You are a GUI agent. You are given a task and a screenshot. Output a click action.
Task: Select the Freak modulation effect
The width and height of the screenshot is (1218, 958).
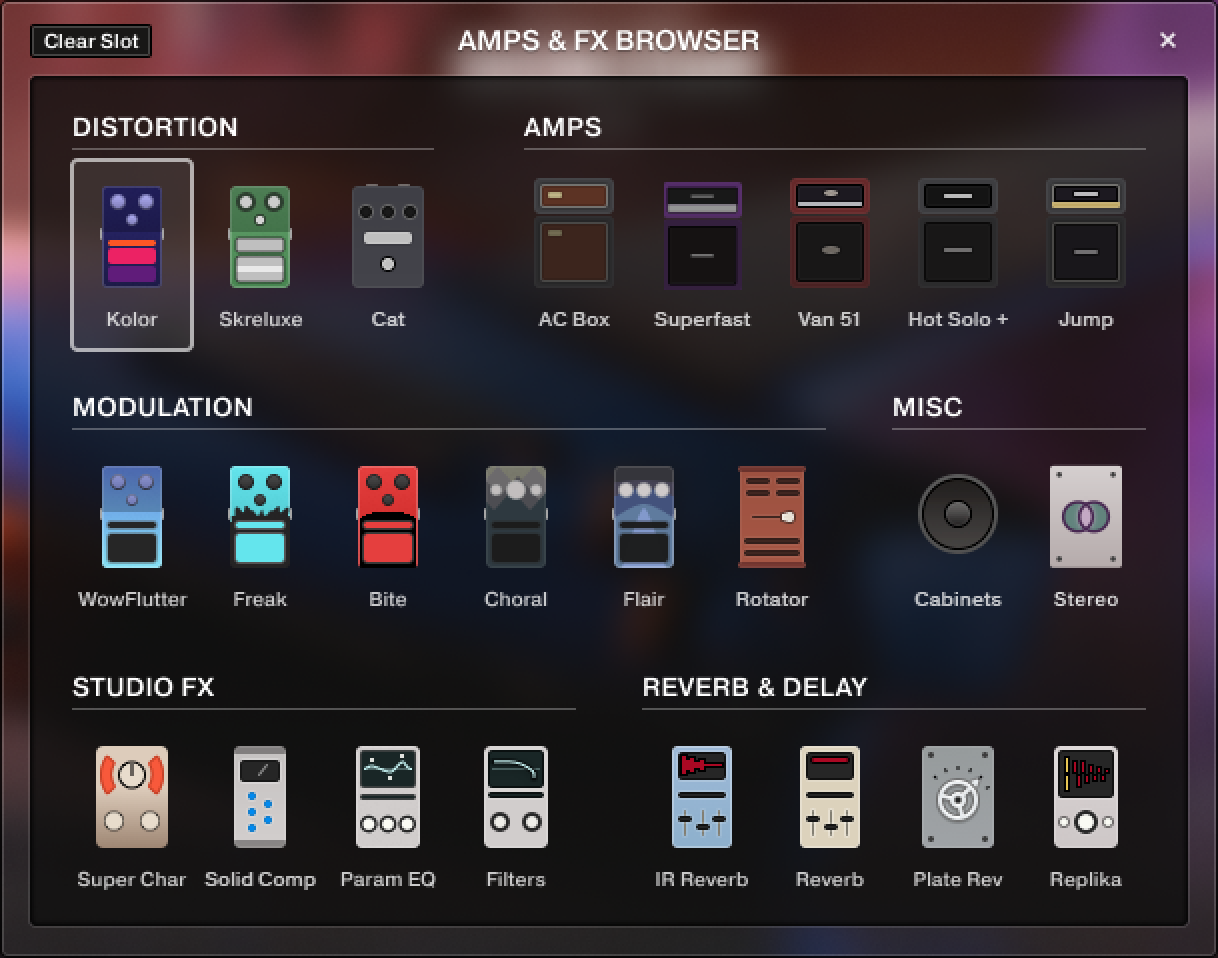(x=259, y=517)
